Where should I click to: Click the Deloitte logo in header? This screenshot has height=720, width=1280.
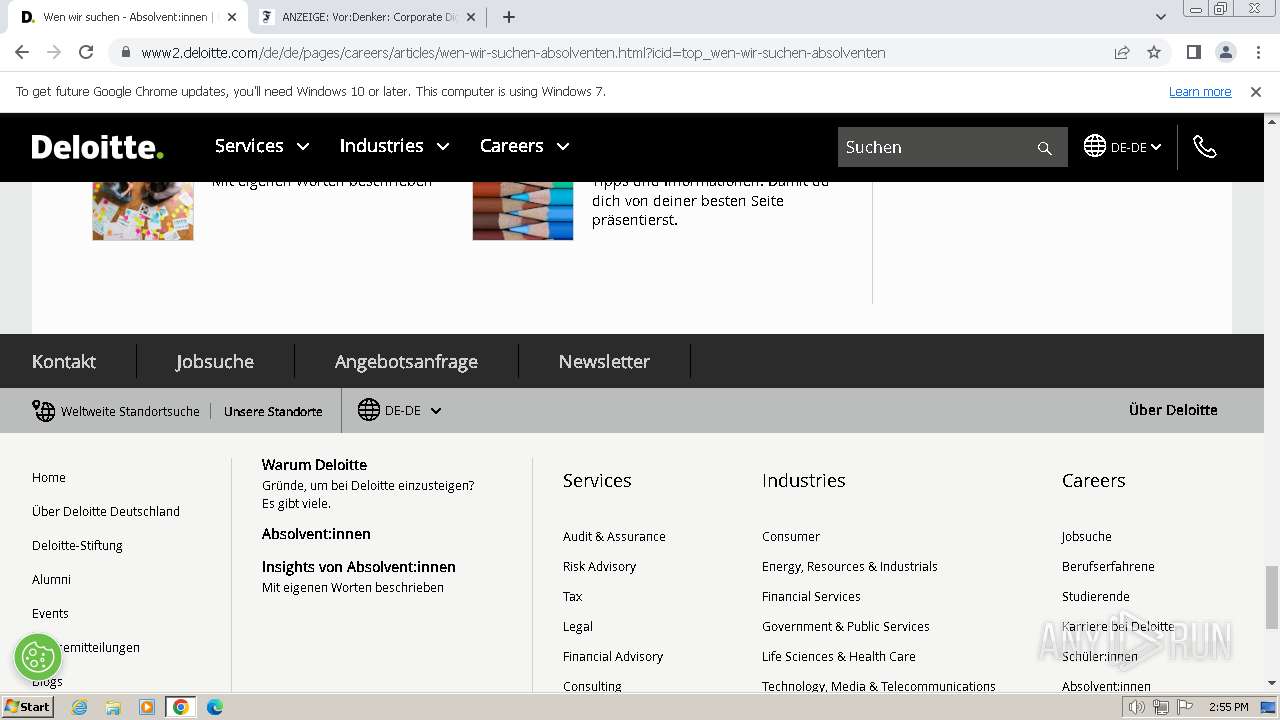[x=97, y=147]
